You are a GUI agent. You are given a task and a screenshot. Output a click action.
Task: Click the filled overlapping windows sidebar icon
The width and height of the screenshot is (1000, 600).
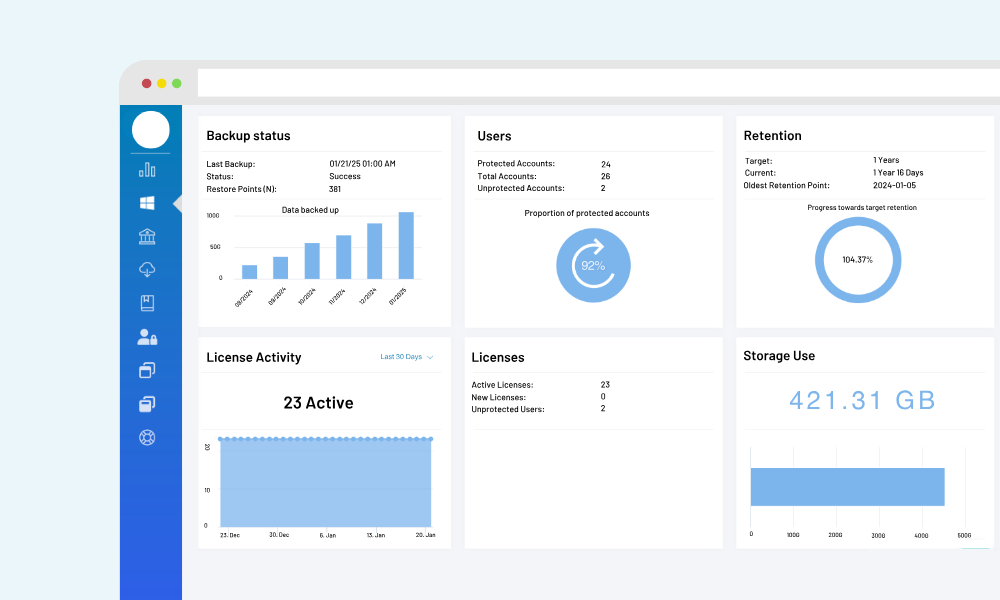tap(147, 404)
